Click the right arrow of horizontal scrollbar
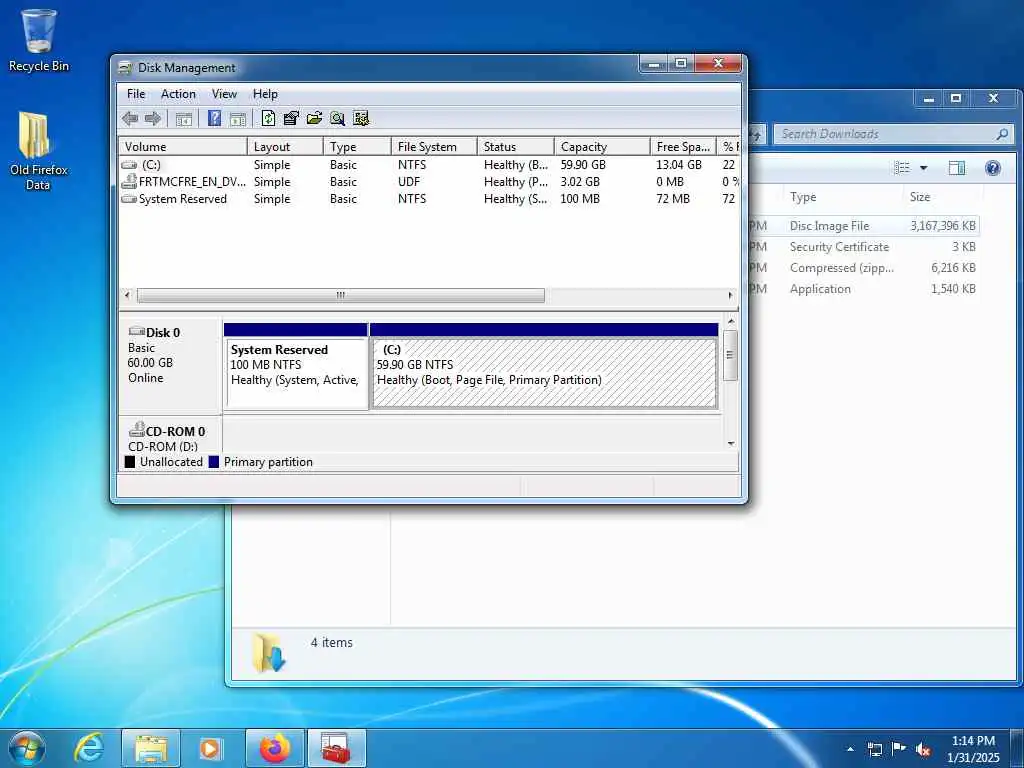Screen dimensions: 1024x768 [x=730, y=295]
